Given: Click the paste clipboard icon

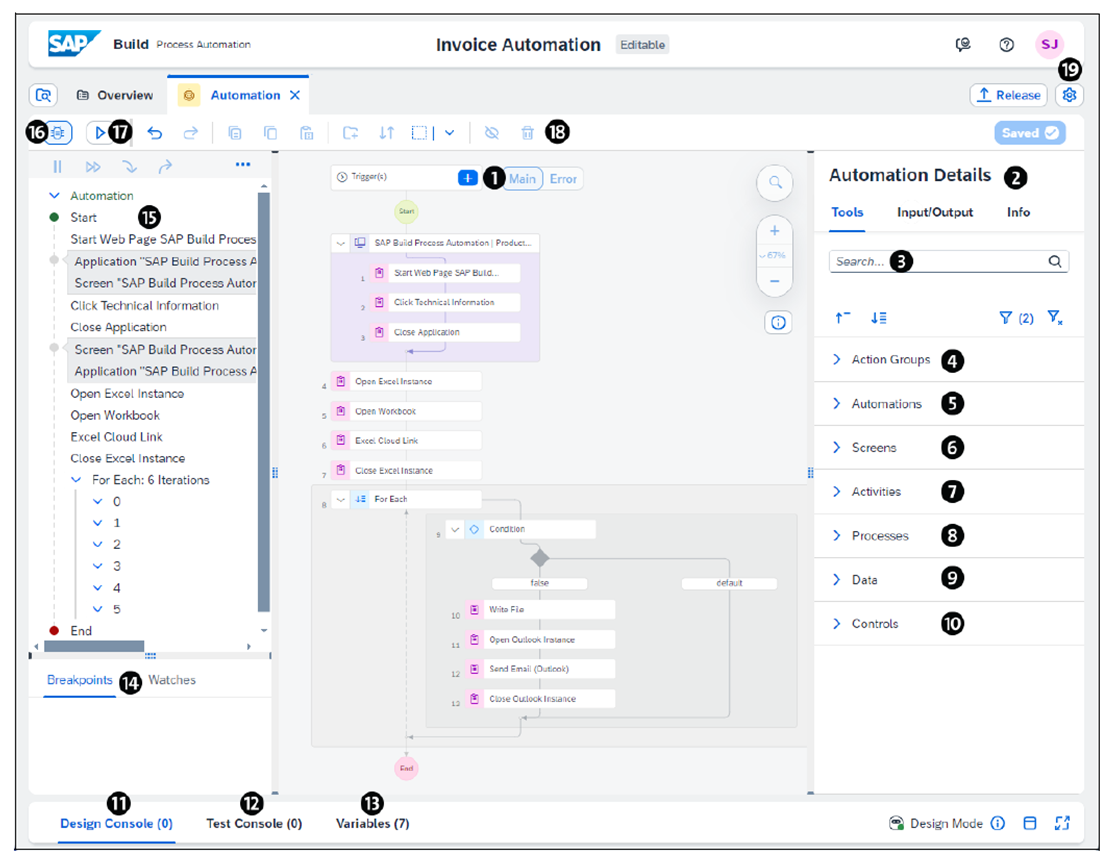Looking at the screenshot, I should tap(307, 133).
